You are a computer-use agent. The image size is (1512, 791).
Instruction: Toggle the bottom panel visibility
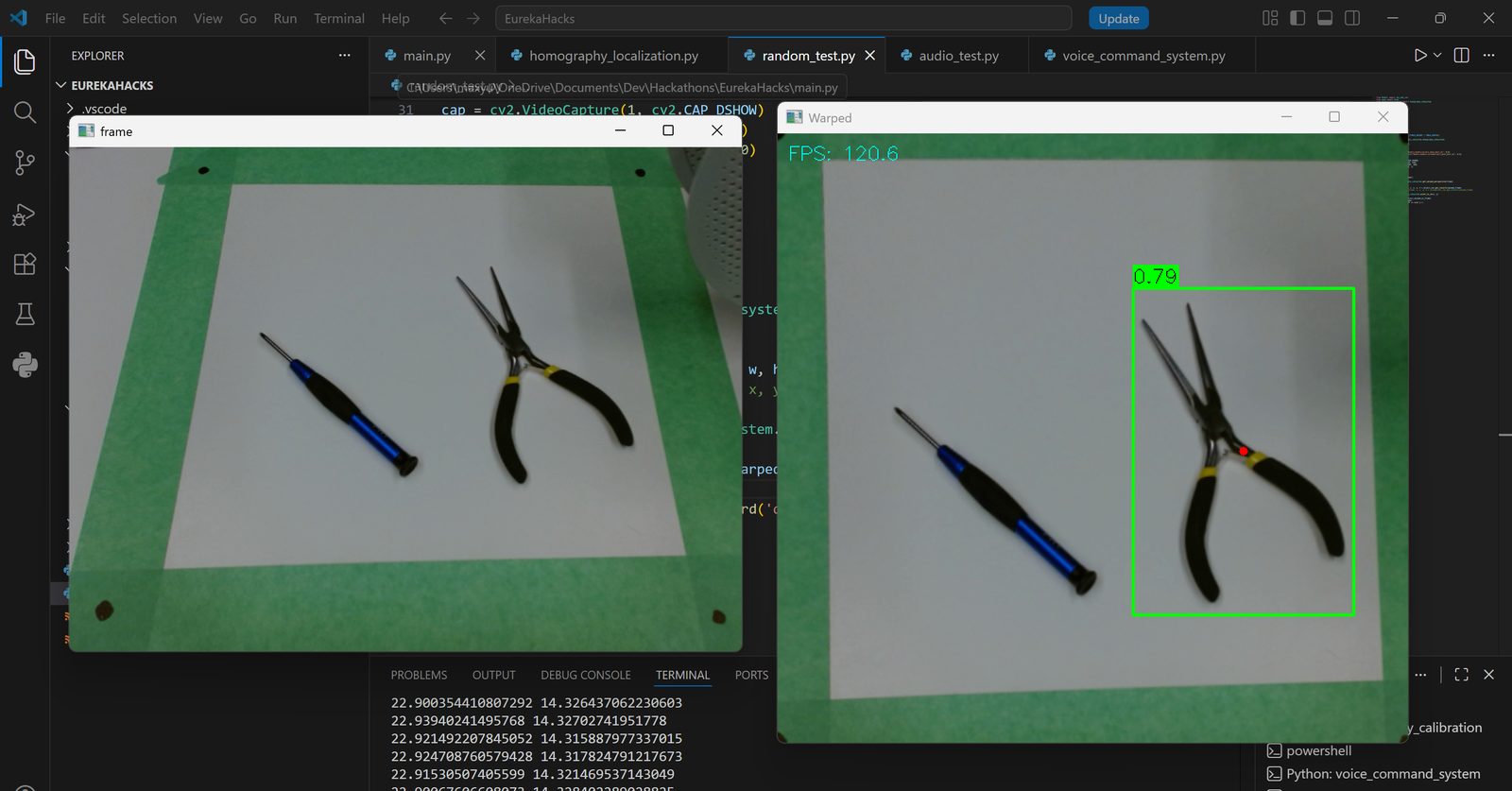pyautogui.click(x=1325, y=18)
